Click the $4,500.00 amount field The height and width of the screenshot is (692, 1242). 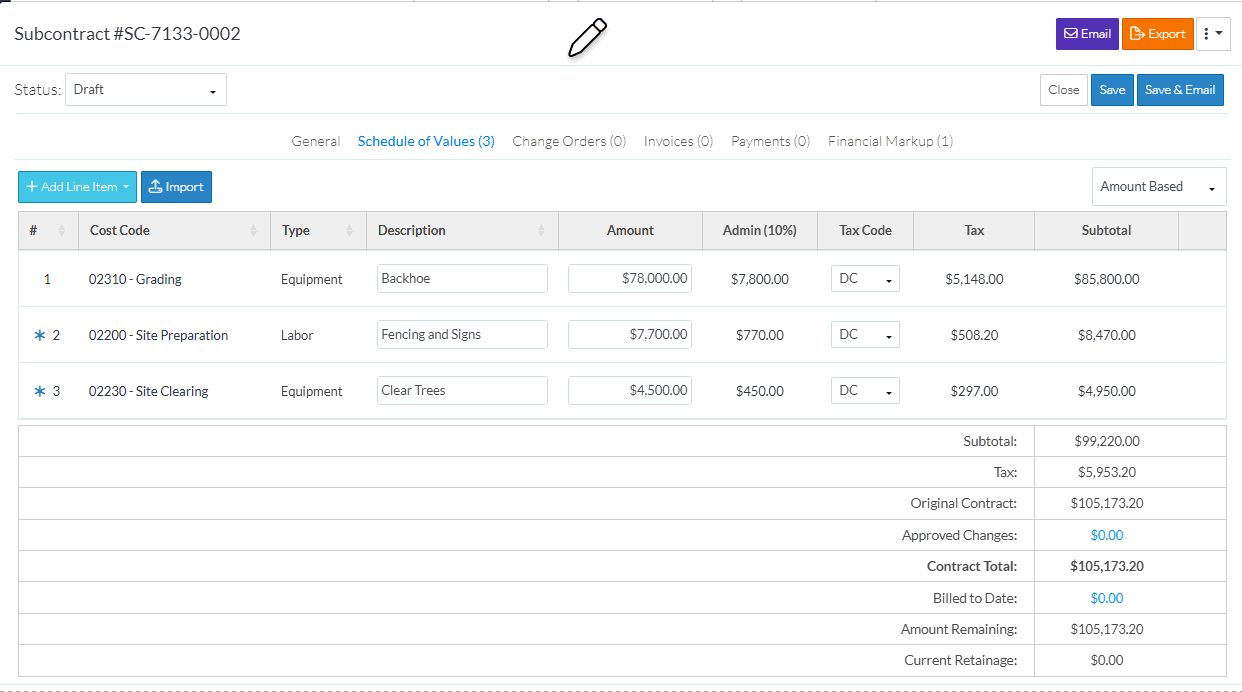click(x=630, y=390)
